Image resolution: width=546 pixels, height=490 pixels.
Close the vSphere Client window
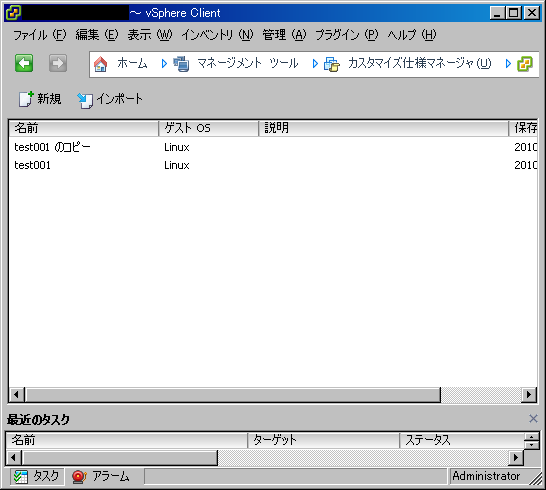(x=532, y=13)
